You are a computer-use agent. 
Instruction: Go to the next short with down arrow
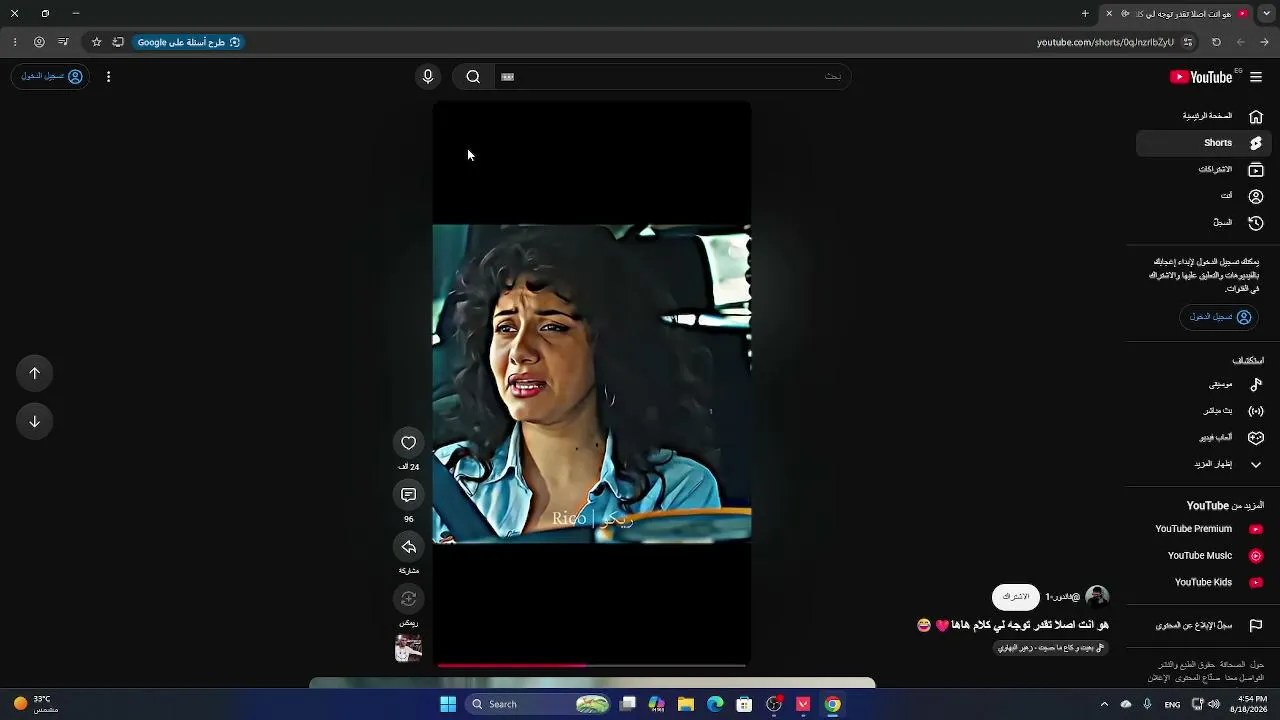click(x=35, y=421)
